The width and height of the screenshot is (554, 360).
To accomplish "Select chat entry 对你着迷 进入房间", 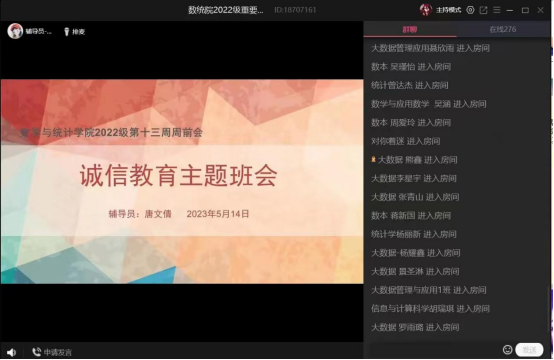I will coord(405,141).
